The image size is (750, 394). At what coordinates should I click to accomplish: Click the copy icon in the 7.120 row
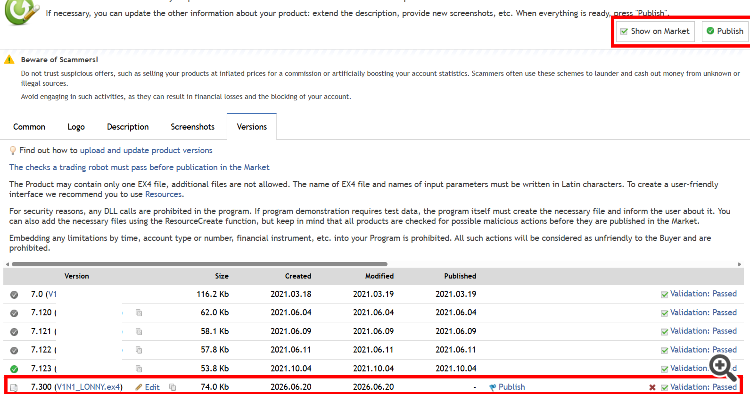tap(139, 313)
